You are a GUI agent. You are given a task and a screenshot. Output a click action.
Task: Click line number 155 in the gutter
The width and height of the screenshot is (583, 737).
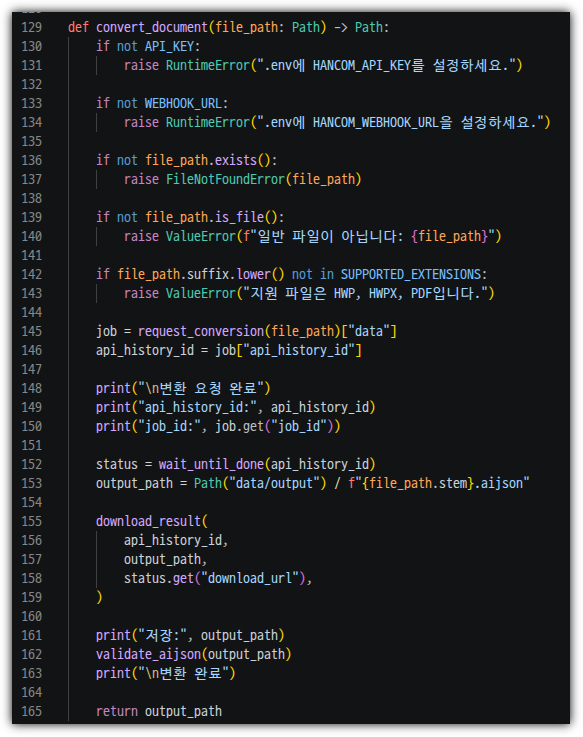point(32,522)
